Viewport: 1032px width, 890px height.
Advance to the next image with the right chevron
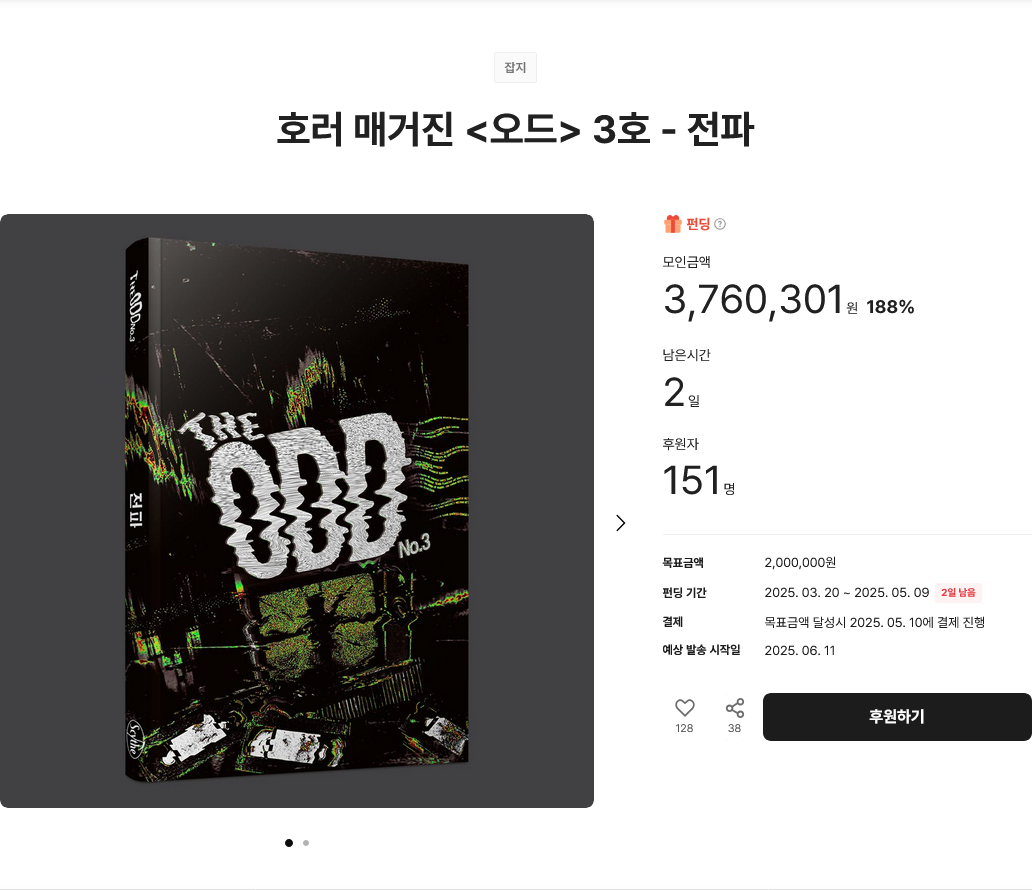[x=620, y=523]
